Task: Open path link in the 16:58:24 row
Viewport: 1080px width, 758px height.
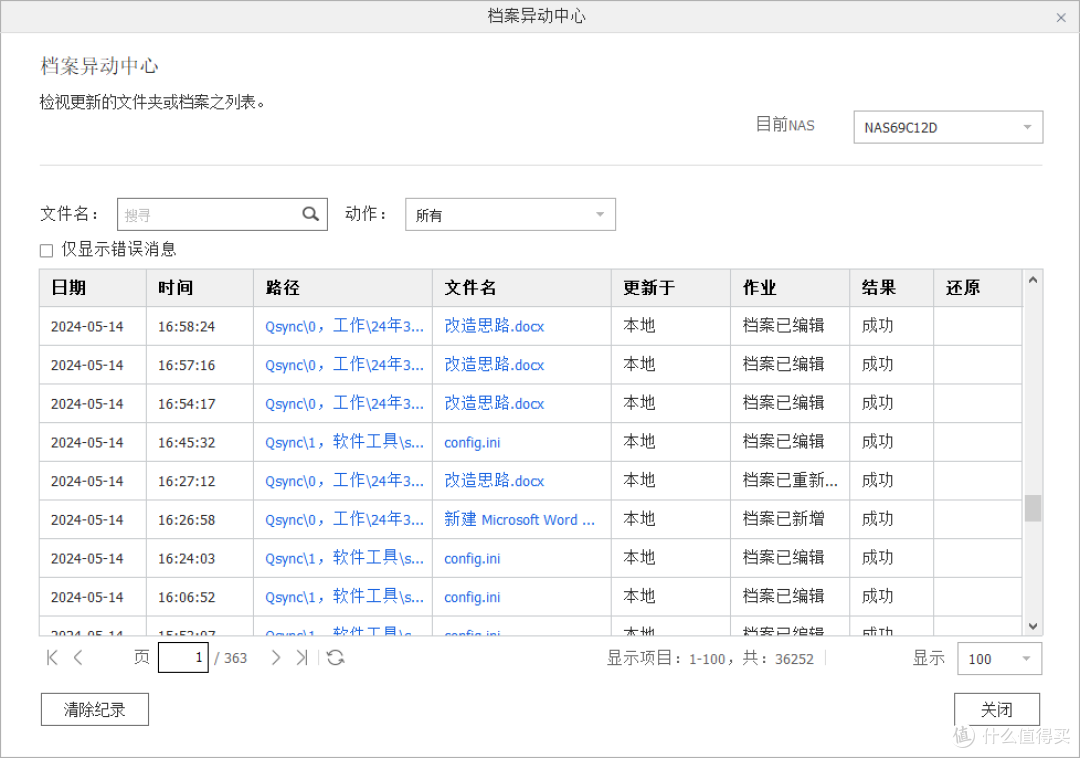Action: point(344,326)
